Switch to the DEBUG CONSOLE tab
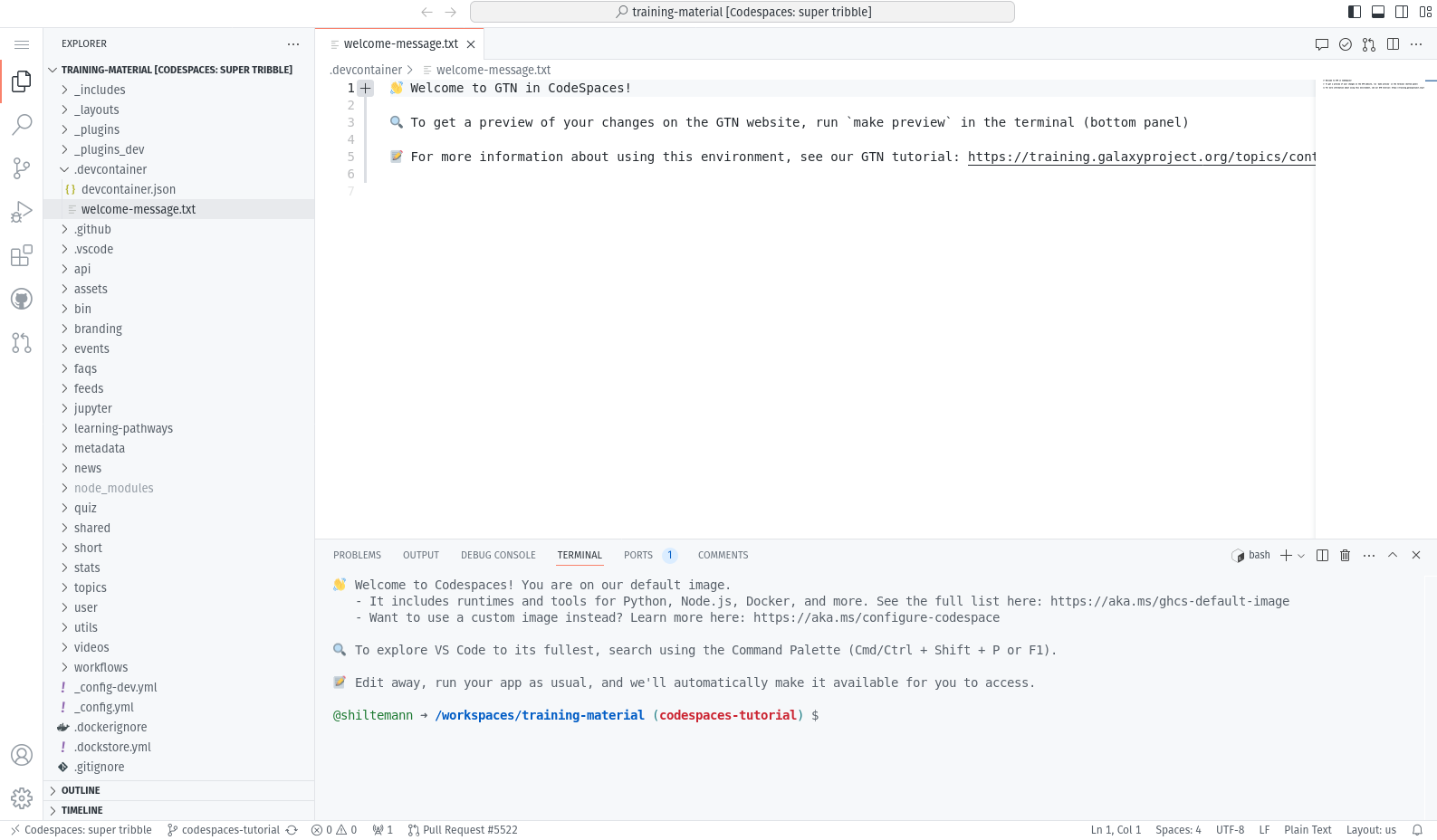Image resolution: width=1437 pixels, height=840 pixels. pos(498,555)
